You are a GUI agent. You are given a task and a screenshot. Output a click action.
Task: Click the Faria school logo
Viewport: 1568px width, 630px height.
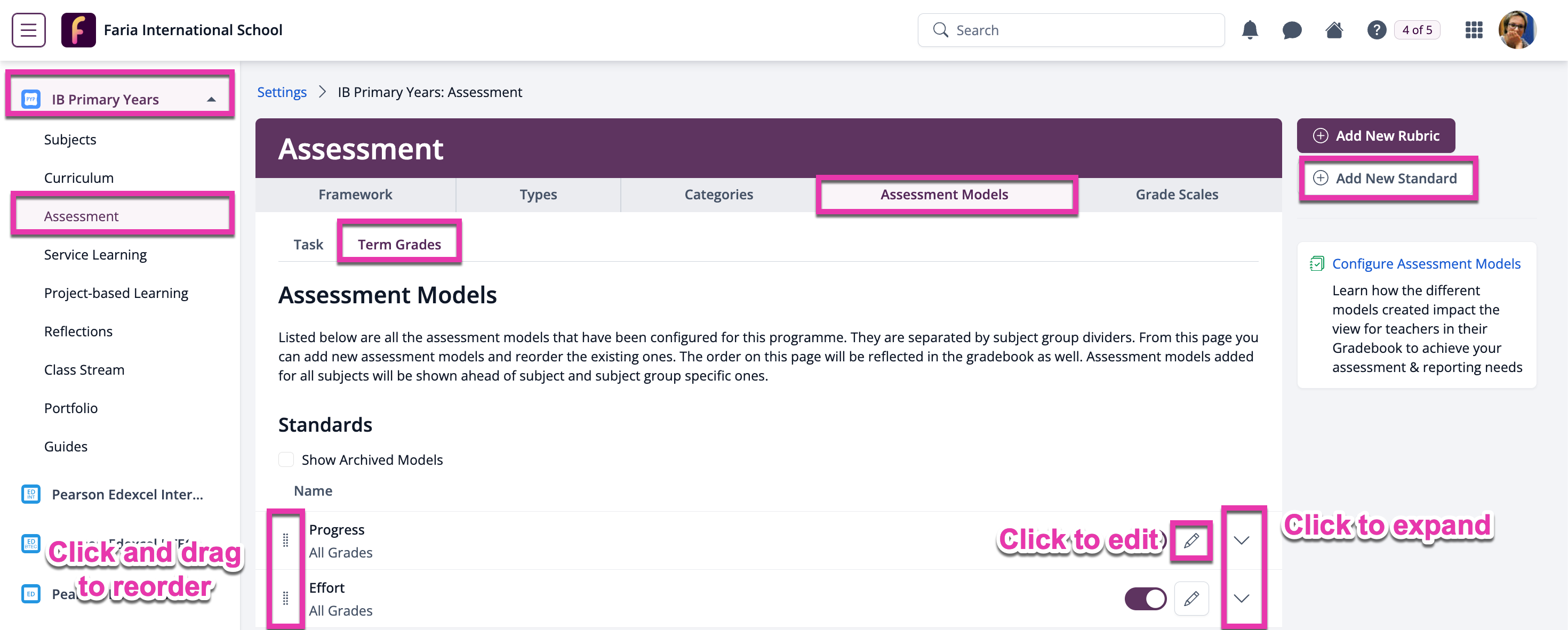pos(78,30)
